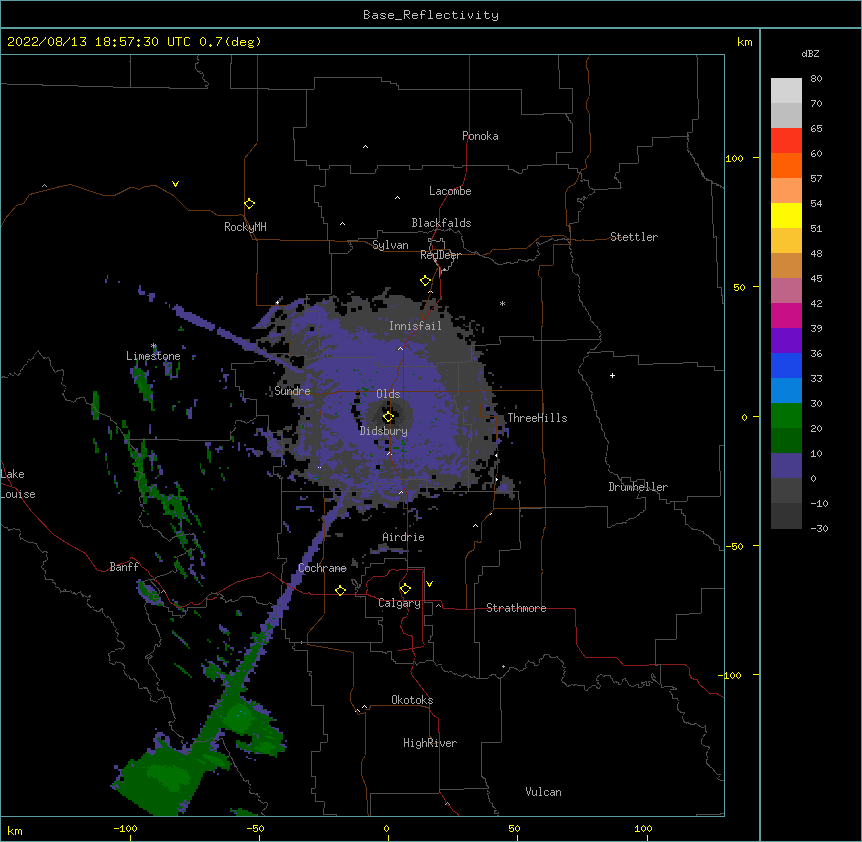Viewport: 862px width, 842px height.
Task: Pick the violet 36-39 dBZ legend swatch
Action: 786,341
